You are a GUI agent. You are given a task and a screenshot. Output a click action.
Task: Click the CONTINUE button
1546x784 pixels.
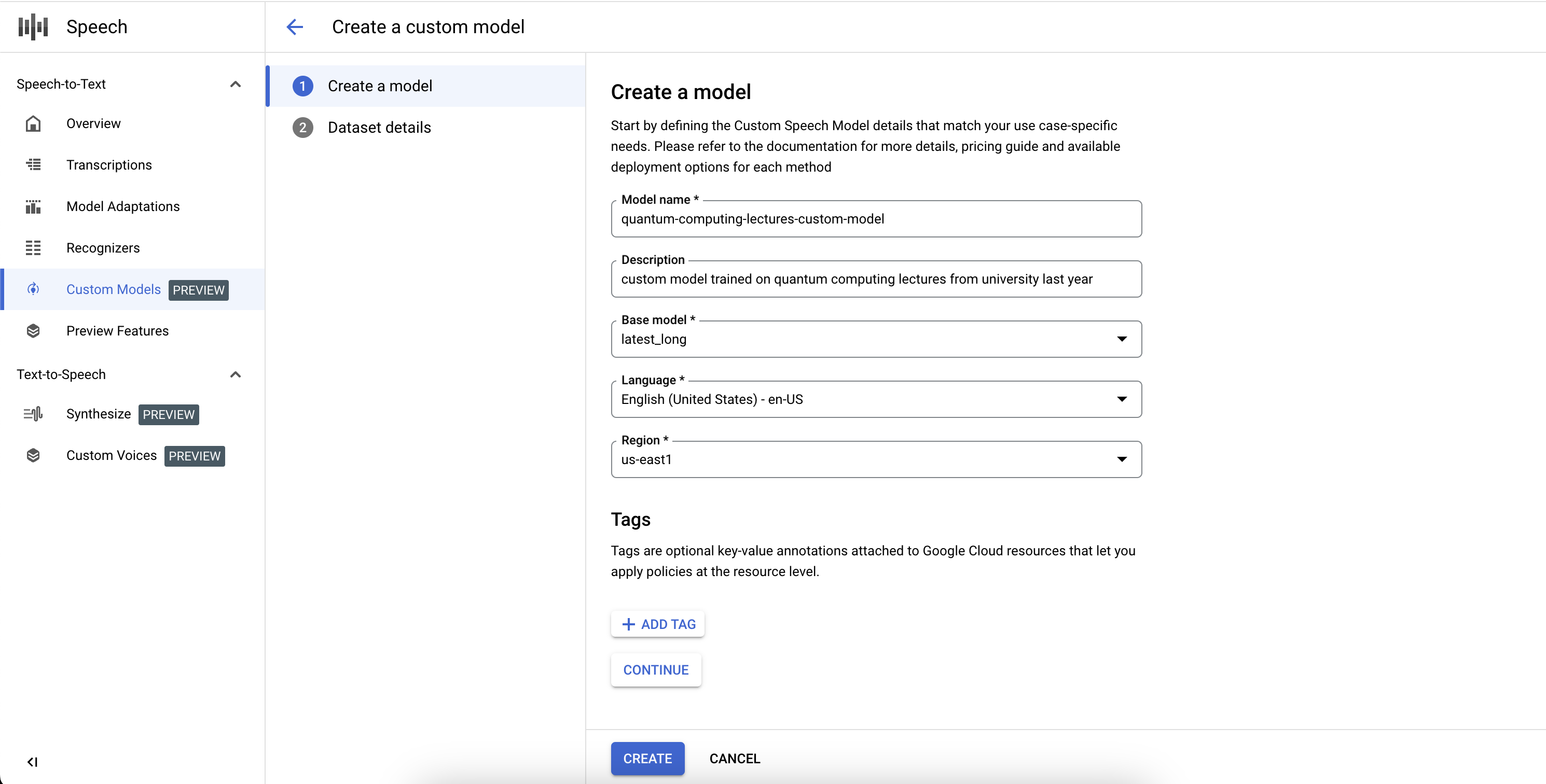pos(655,669)
